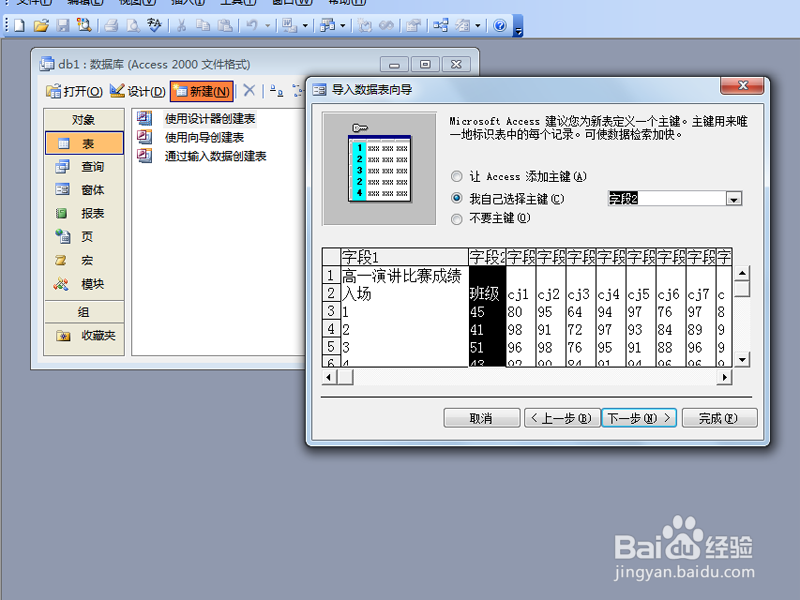The height and width of the screenshot is (600, 800).
Task: Expand the Office Links dropdown arrow
Action: pyautogui.click(x=305, y=25)
